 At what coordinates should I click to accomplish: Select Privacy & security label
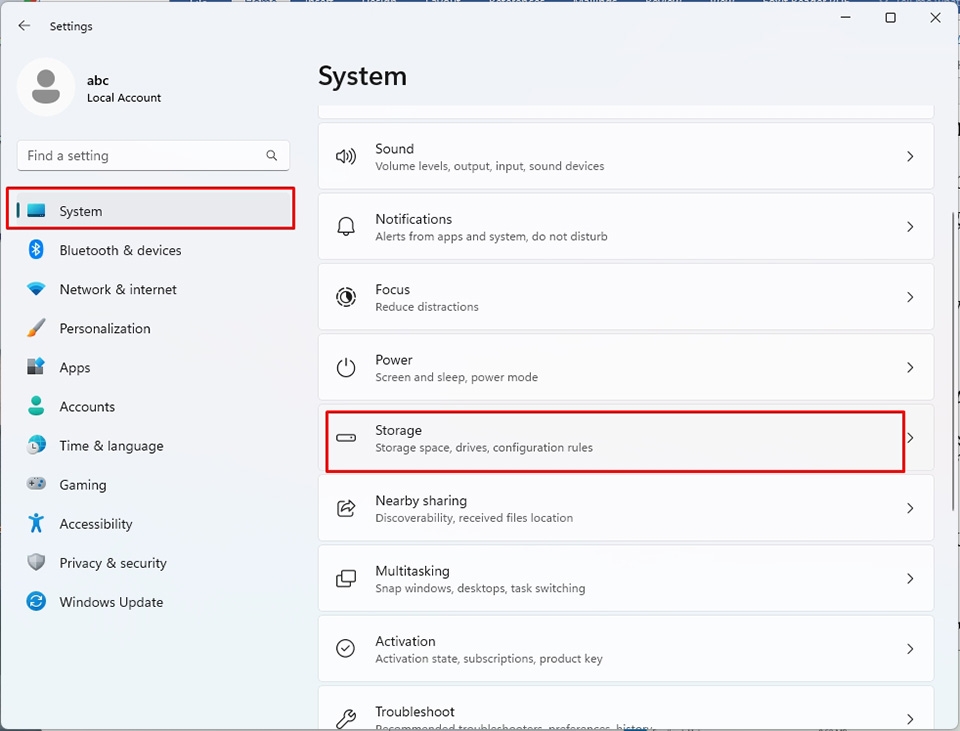tap(113, 563)
